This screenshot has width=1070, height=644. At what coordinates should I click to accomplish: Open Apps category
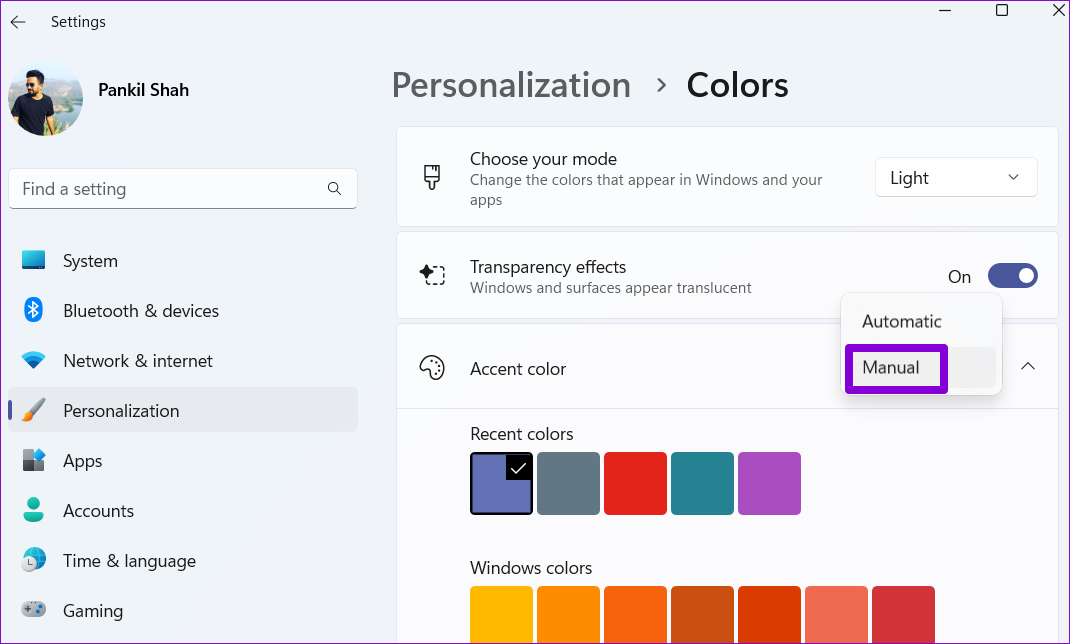point(183,460)
